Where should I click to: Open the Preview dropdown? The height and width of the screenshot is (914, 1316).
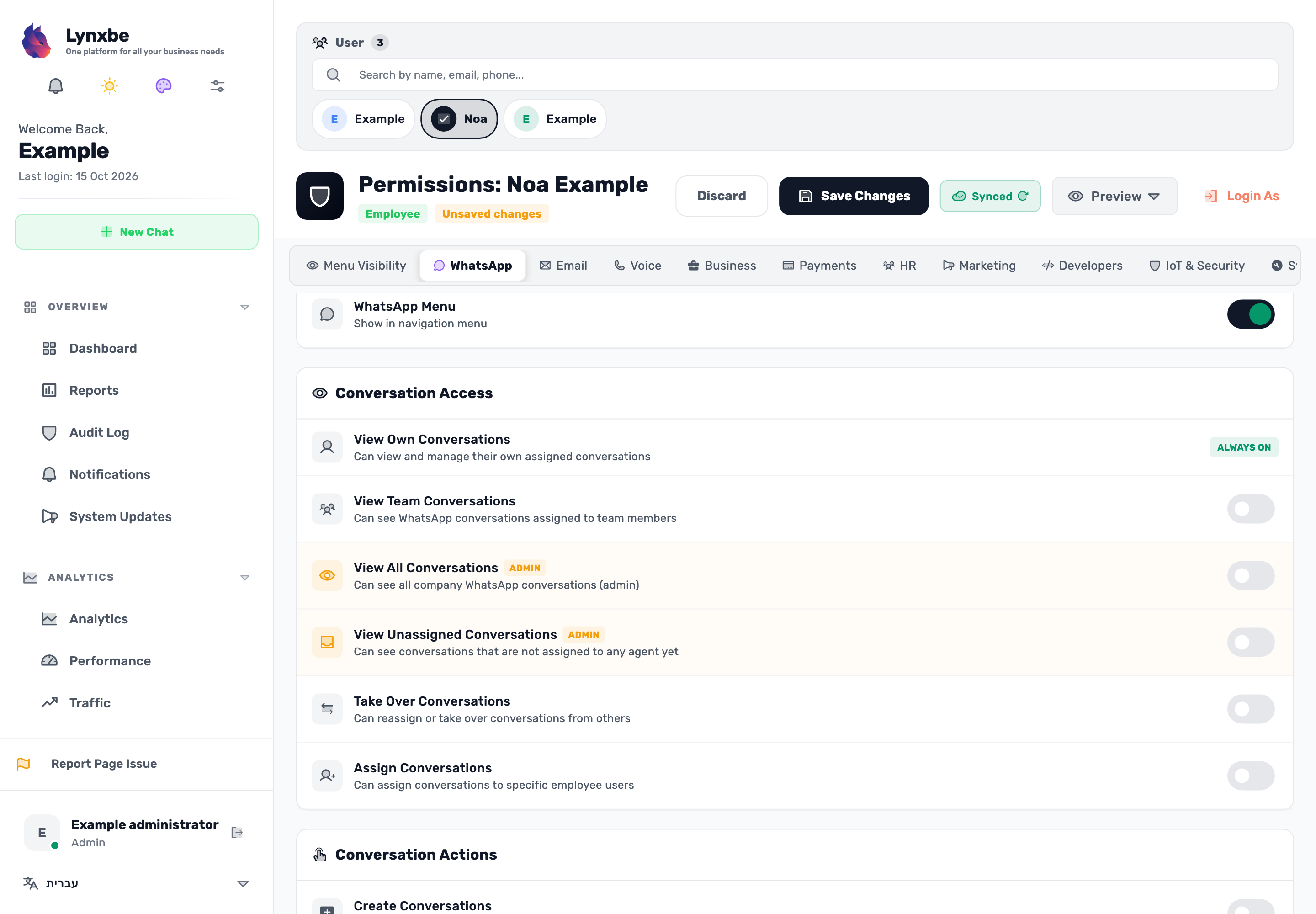point(1114,196)
